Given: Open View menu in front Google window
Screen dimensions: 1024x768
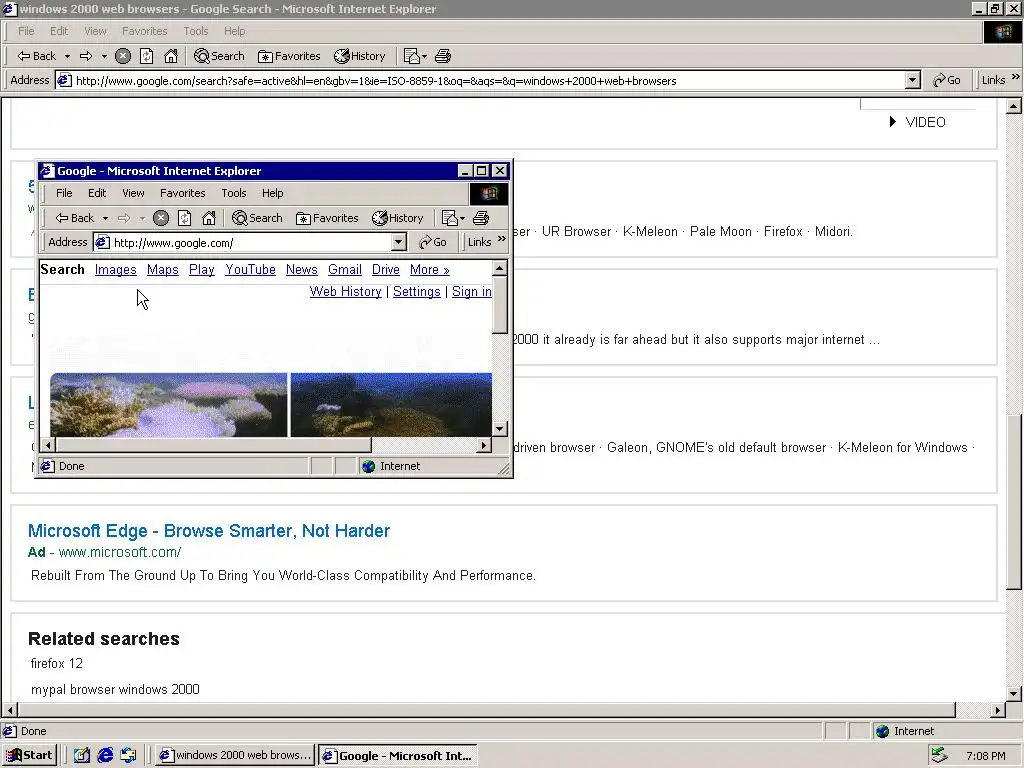Looking at the screenshot, I should coord(133,193).
